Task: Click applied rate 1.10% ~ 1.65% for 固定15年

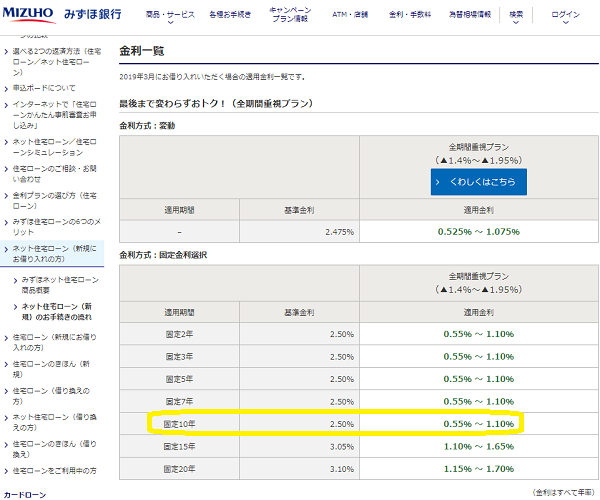Action: coord(479,446)
